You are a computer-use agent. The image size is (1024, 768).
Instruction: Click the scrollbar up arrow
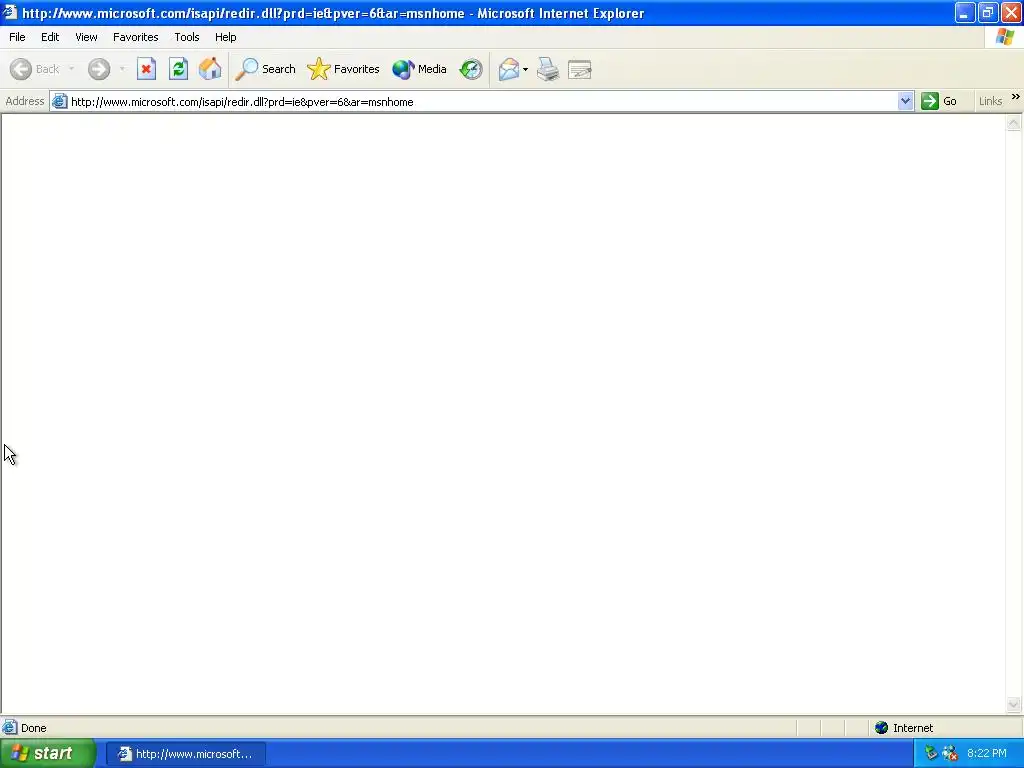pyautogui.click(x=1014, y=123)
